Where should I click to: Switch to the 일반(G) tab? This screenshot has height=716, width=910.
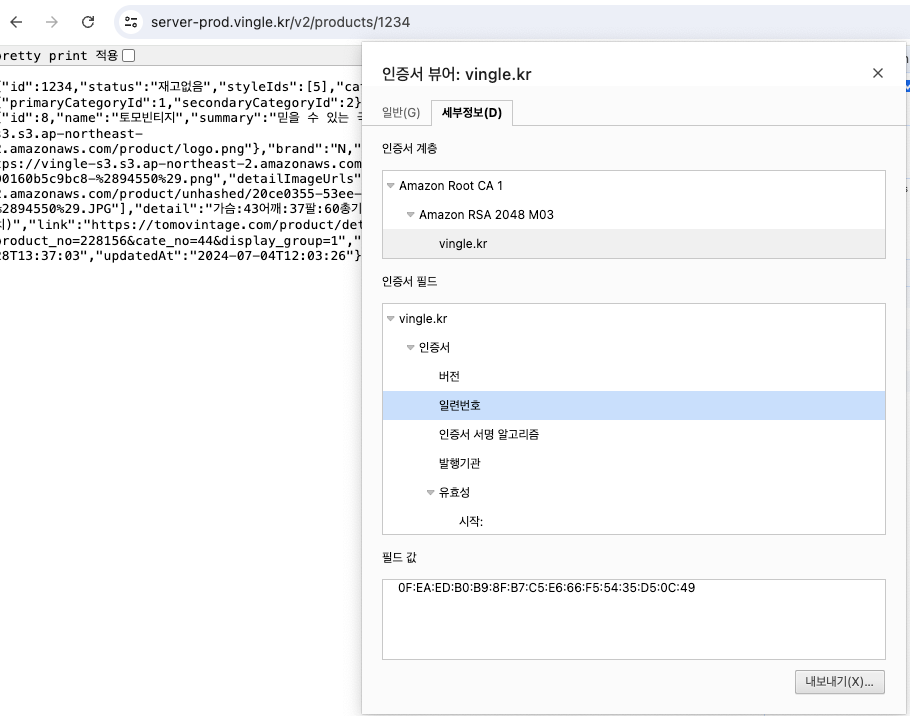(x=401, y=113)
